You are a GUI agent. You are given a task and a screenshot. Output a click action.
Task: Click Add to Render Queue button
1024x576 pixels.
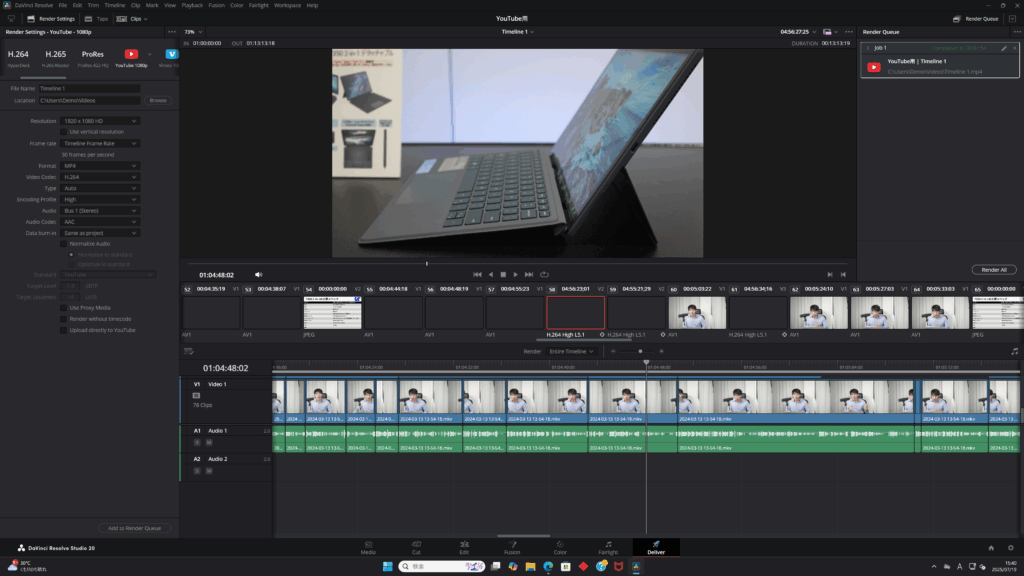[135, 528]
